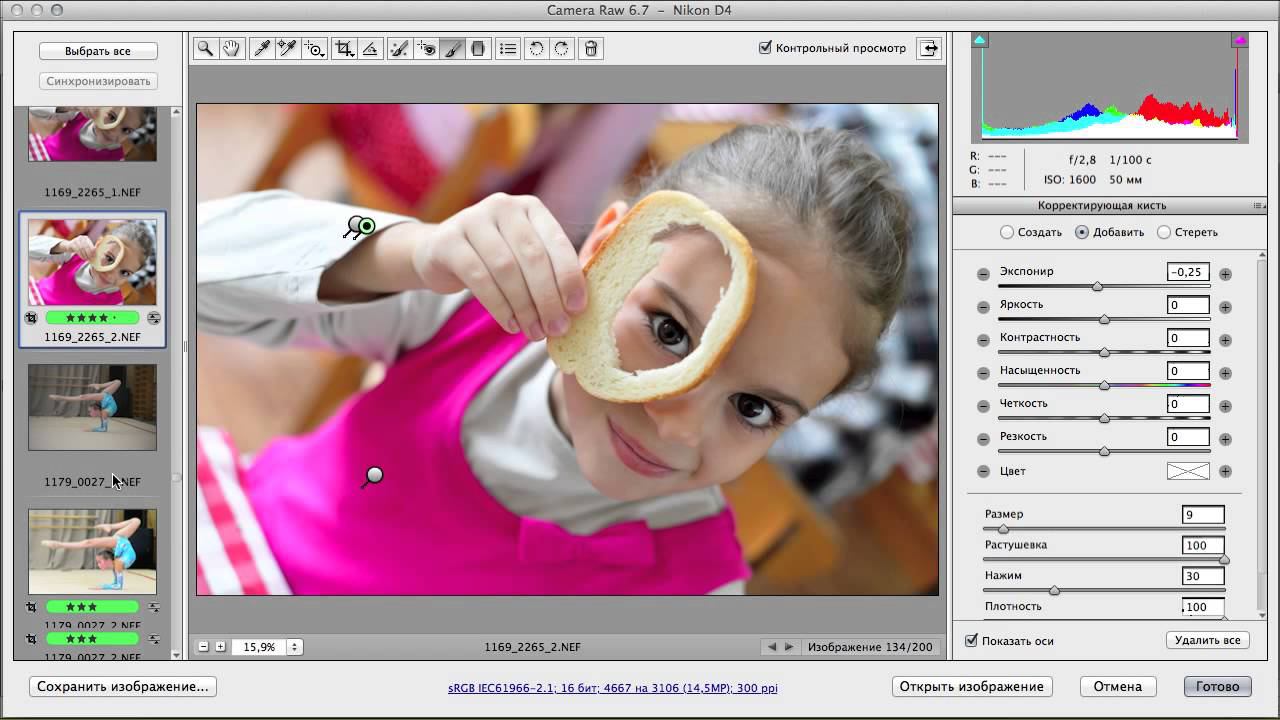Select the Straighten tool
This screenshot has width=1280, height=720.
(370, 48)
